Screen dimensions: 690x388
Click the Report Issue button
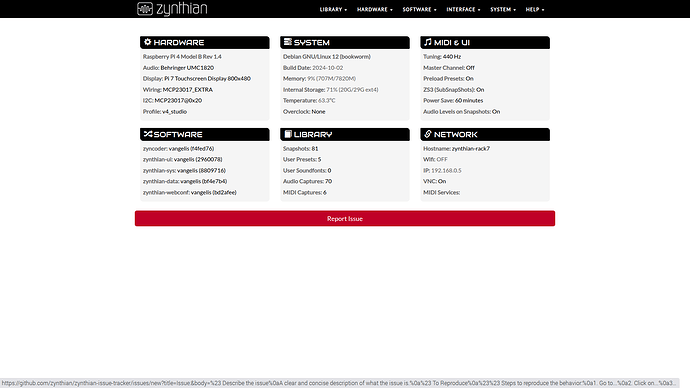click(345, 219)
